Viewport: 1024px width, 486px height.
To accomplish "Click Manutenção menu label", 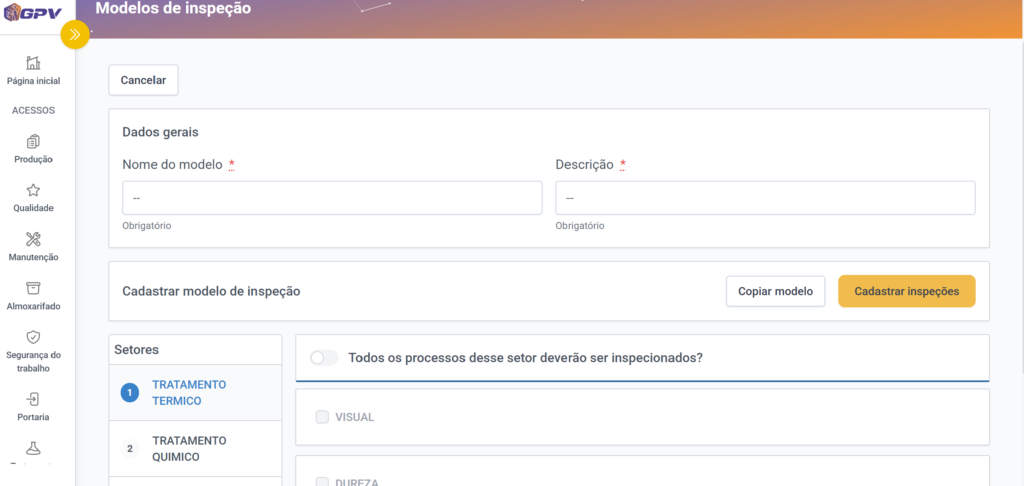I will click(33, 257).
